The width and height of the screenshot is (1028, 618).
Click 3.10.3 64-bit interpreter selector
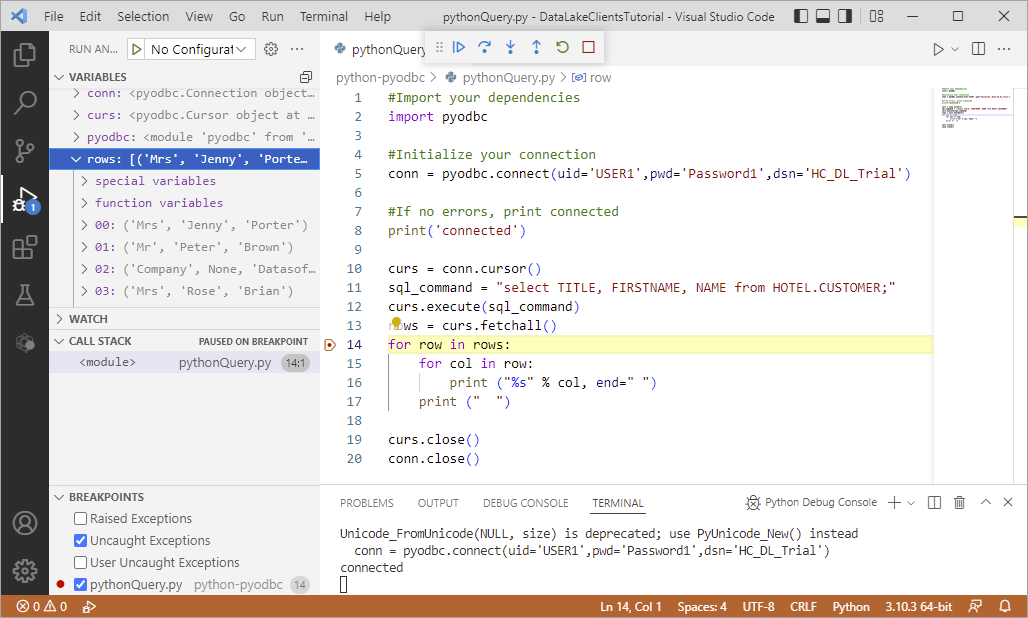(x=919, y=606)
